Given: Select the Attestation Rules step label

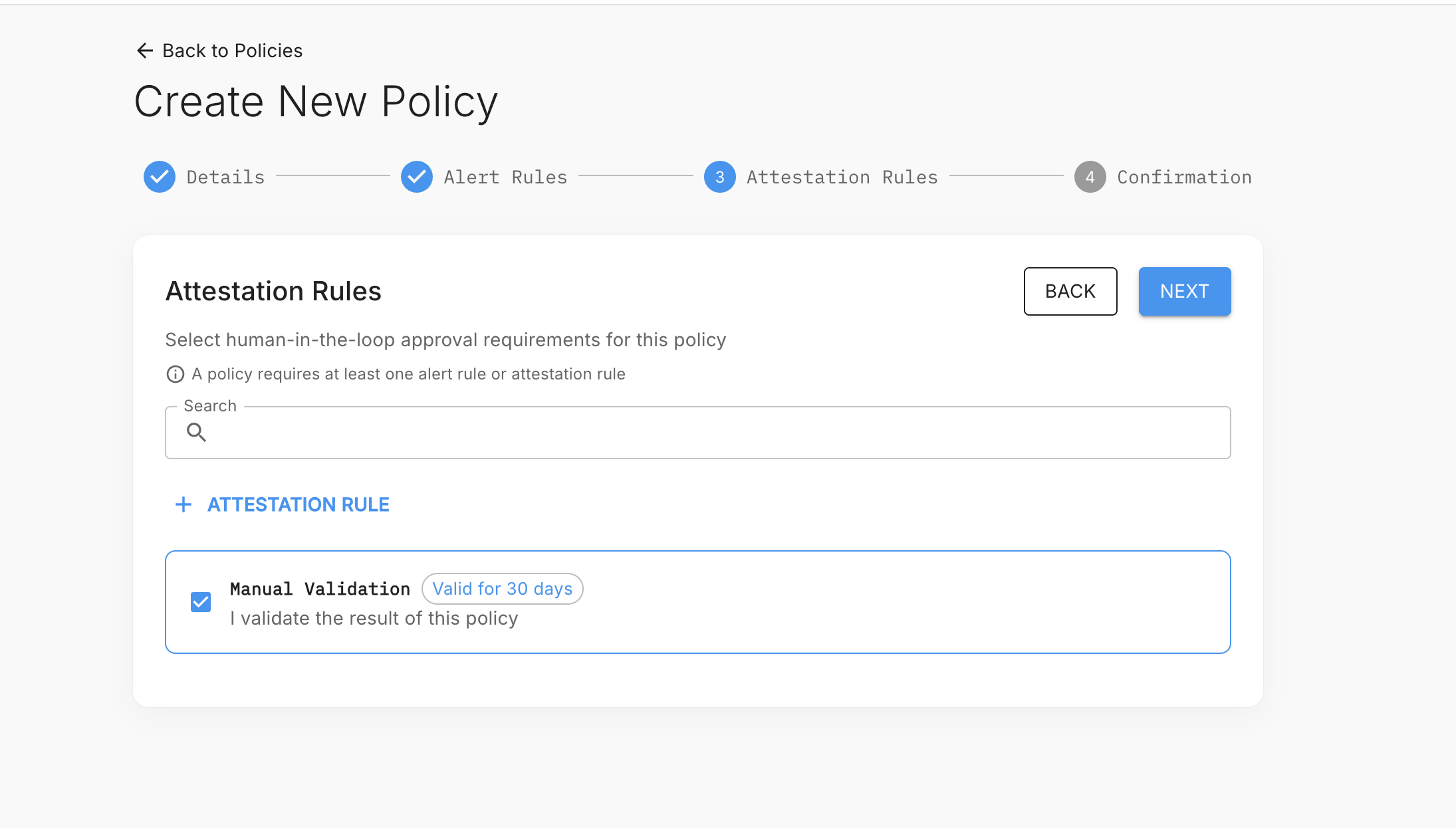Looking at the screenshot, I should coord(842,177).
